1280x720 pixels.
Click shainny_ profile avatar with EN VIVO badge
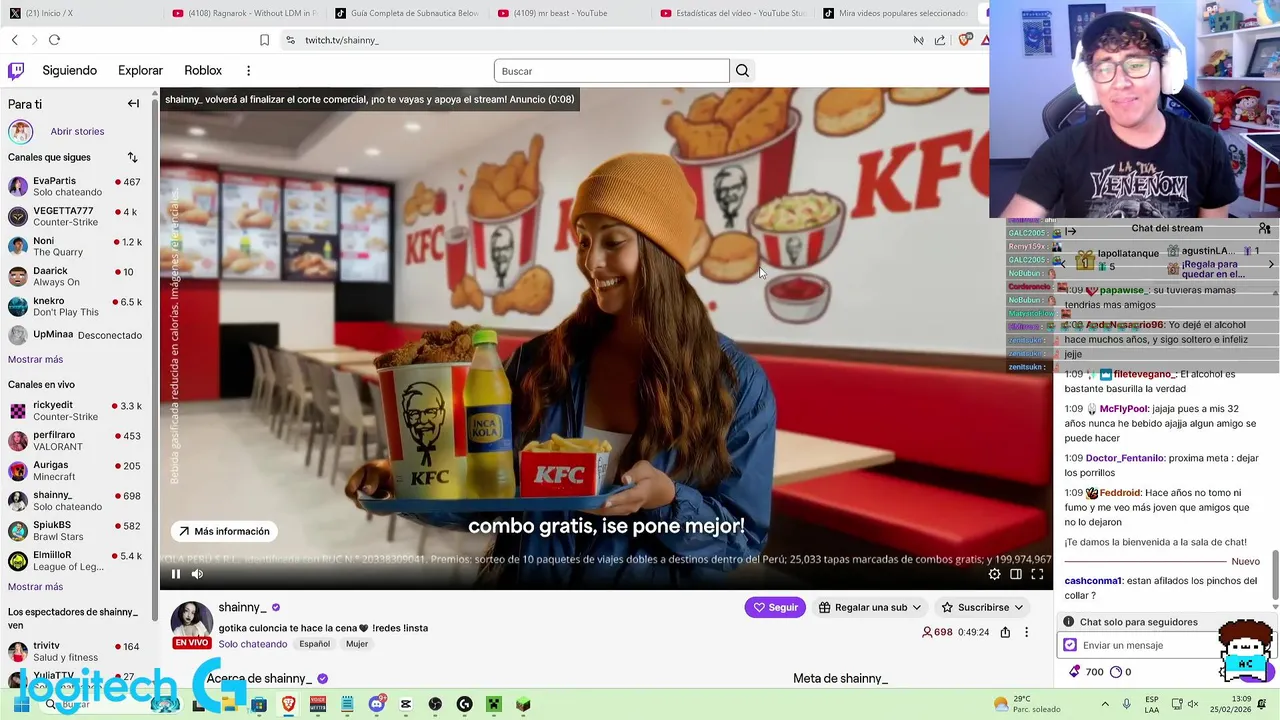click(191, 625)
